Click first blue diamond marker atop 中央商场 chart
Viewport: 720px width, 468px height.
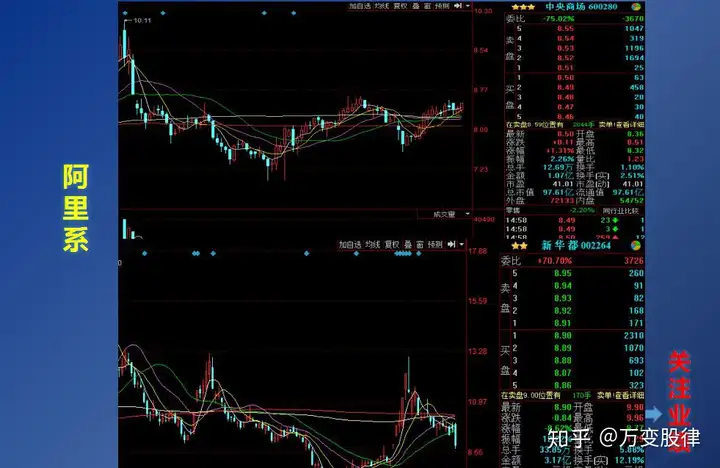click(125, 13)
